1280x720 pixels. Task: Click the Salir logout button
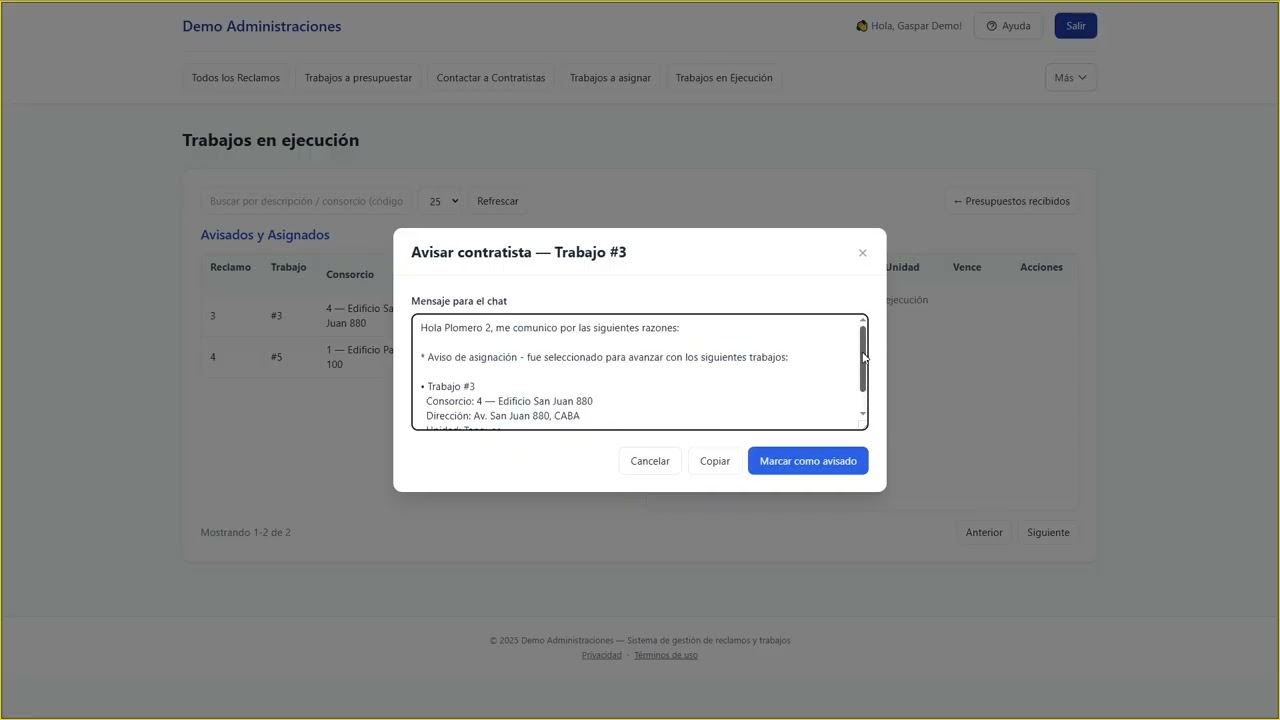[1076, 26]
